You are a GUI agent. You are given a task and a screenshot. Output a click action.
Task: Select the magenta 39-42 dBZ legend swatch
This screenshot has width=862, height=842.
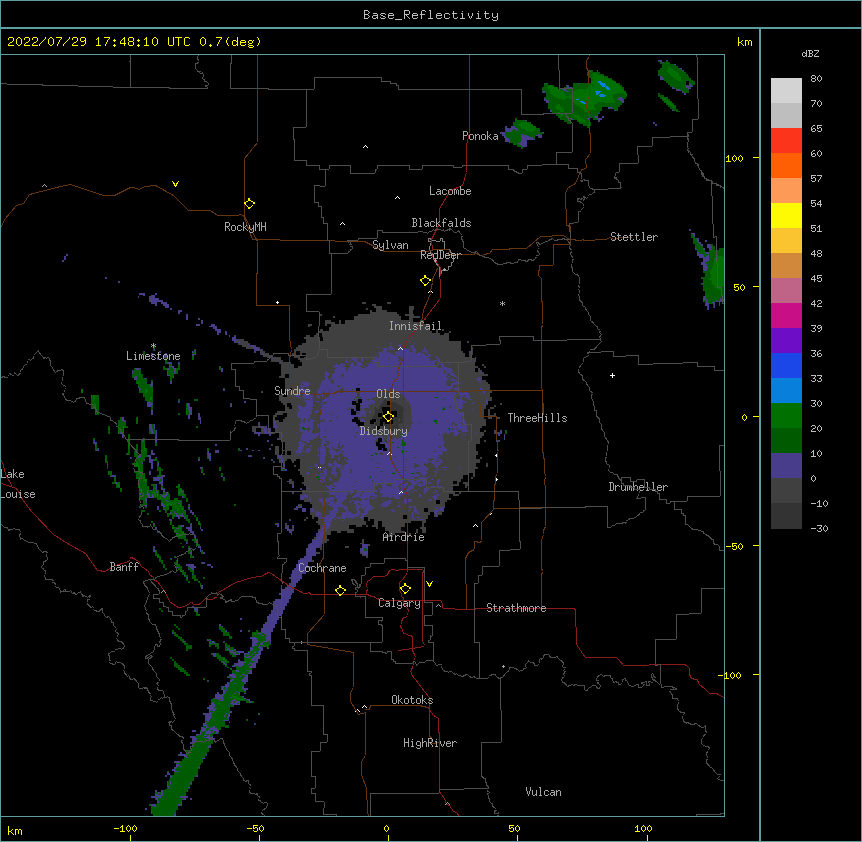786,315
